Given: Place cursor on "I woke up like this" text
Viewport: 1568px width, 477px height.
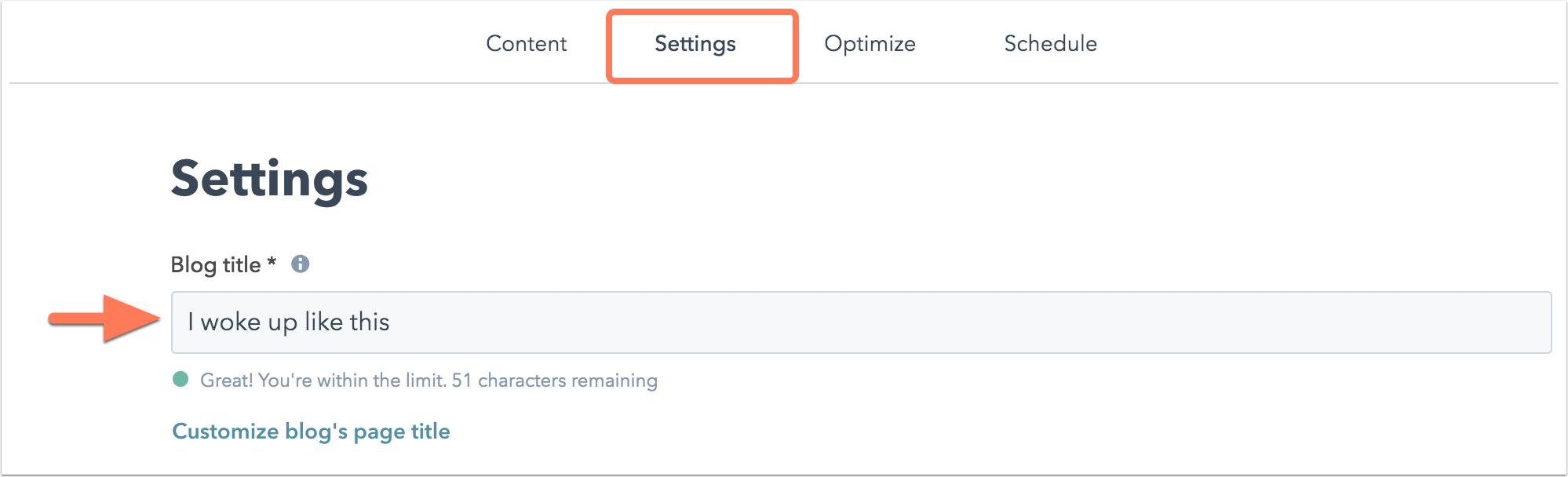Looking at the screenshot, I should 289,322.
